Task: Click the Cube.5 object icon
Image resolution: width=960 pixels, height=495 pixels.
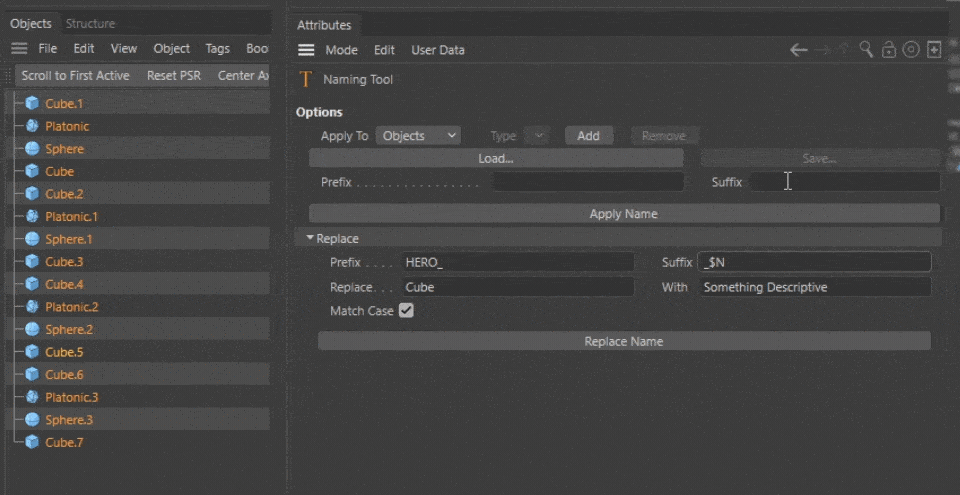Action: 32,352
